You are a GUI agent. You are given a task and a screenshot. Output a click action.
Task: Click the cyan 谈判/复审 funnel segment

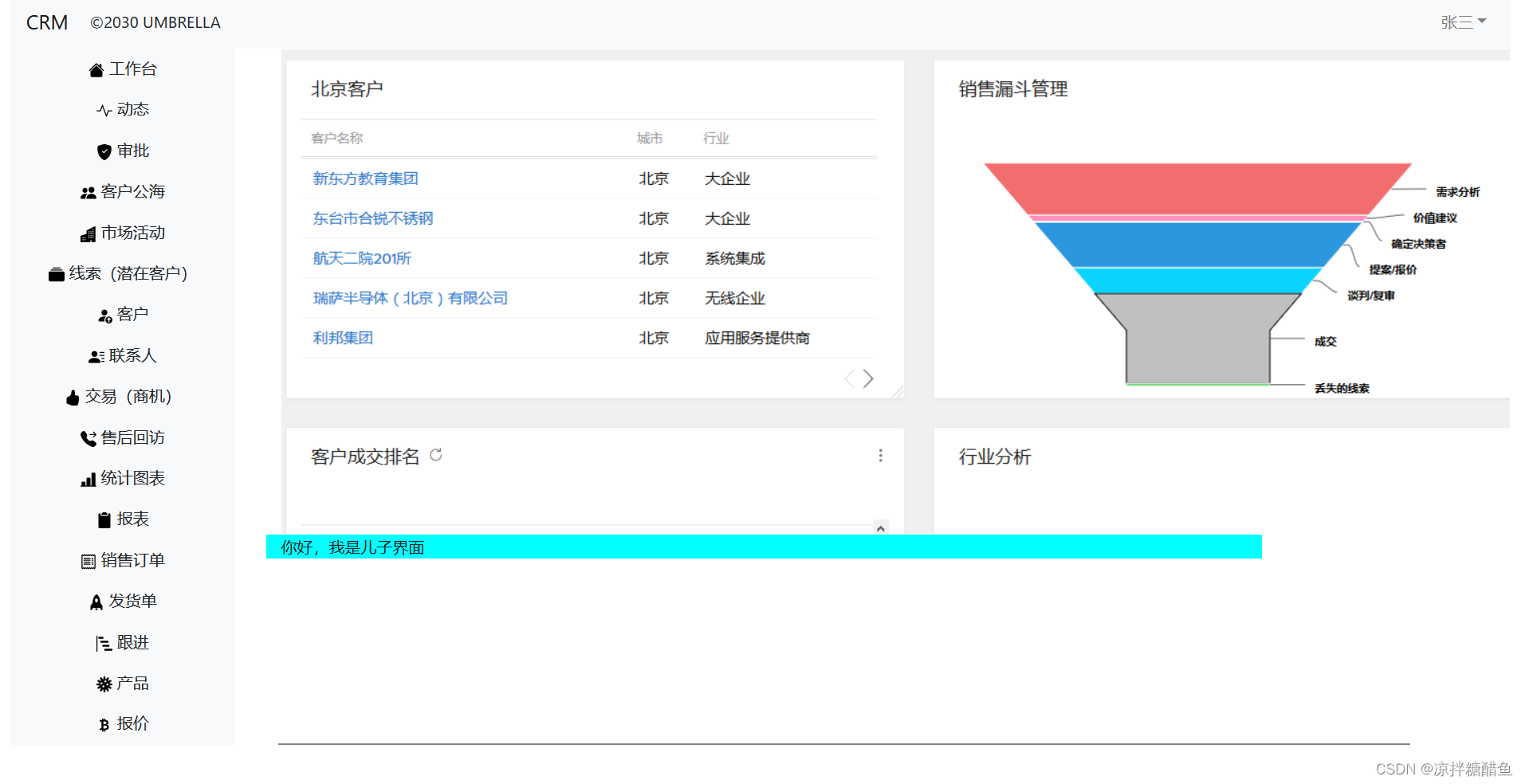point(1197,280)
